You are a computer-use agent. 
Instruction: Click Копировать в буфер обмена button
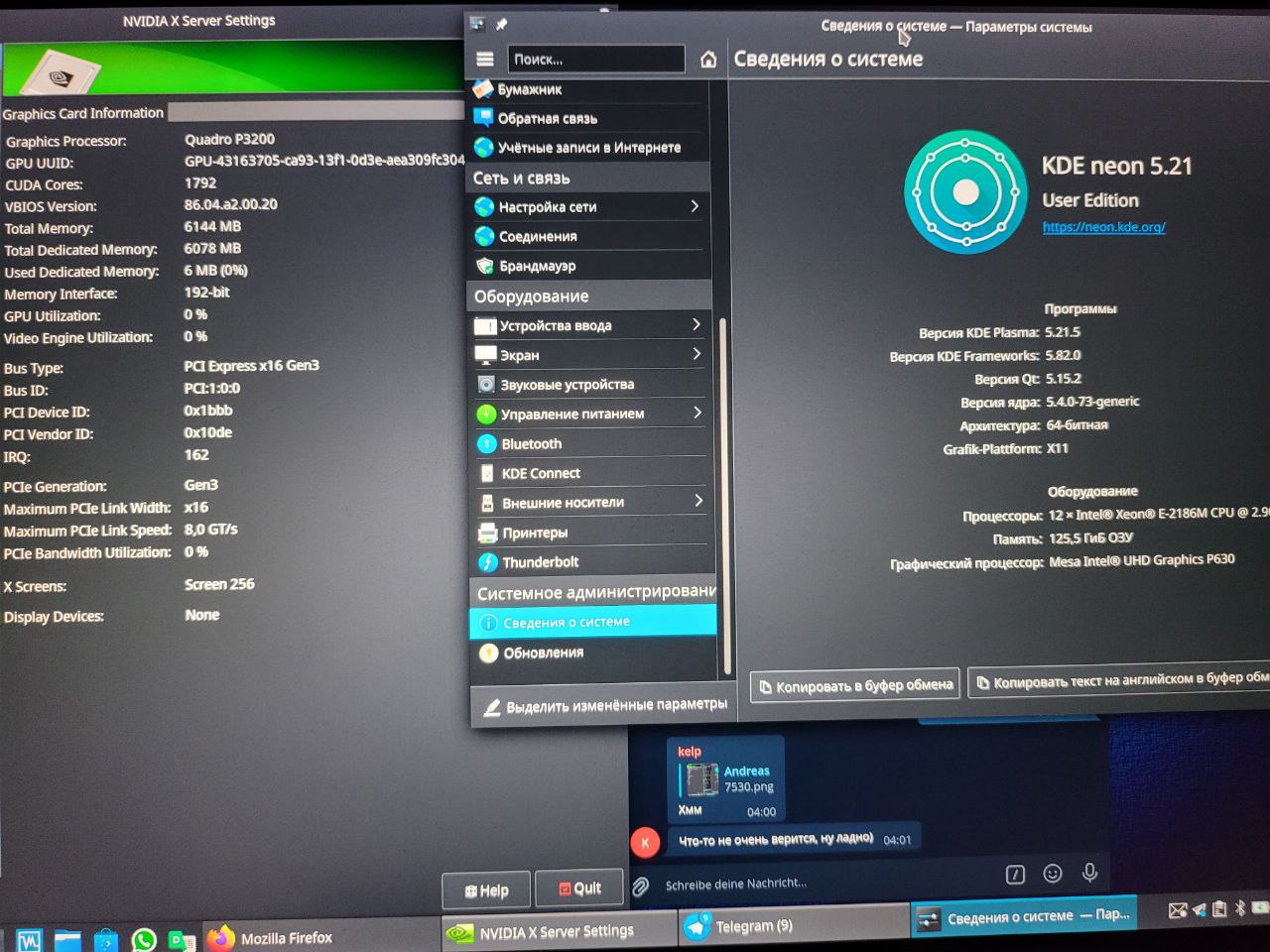pyautogui.click(x=855, y=685)
